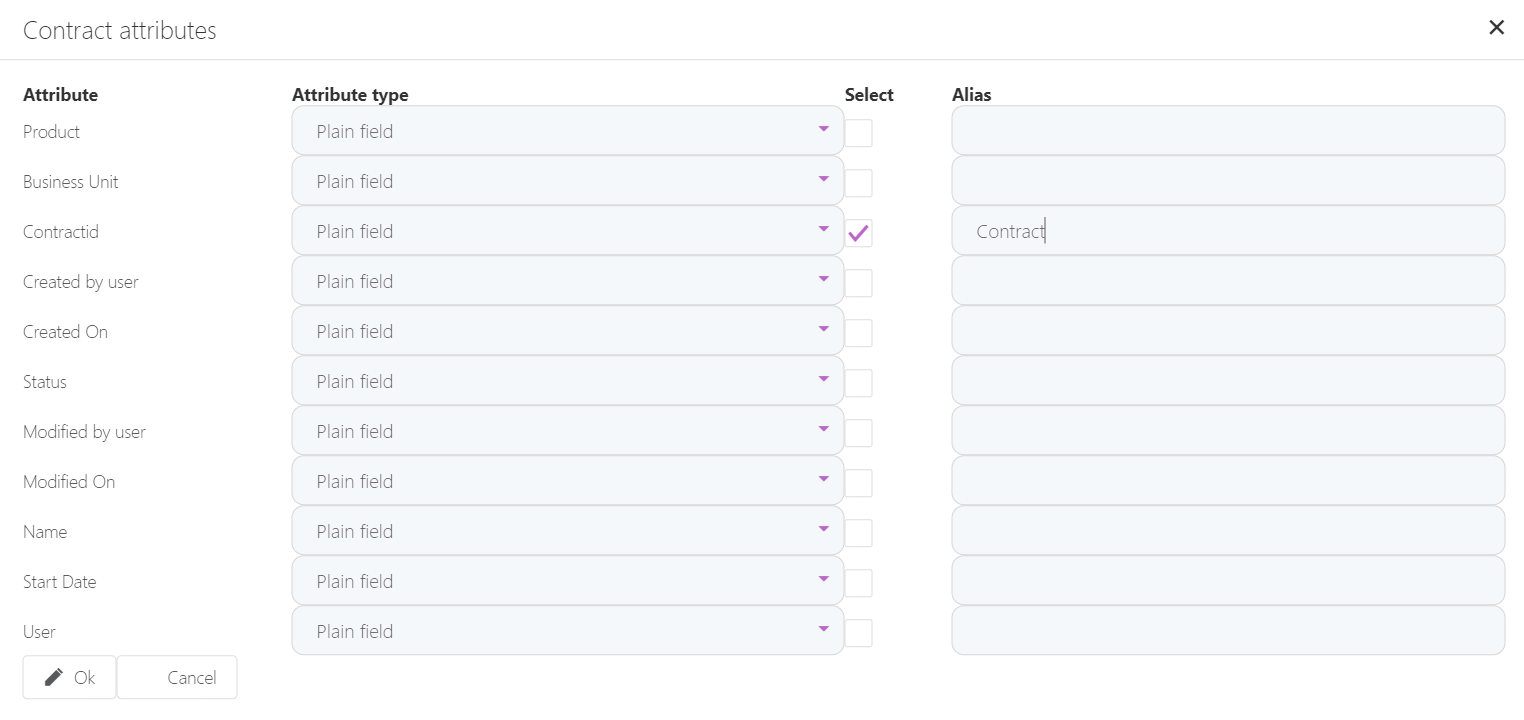Check the select box for Created by user
This screenshot has width=1524, height=720.
[x=858, y=281]
